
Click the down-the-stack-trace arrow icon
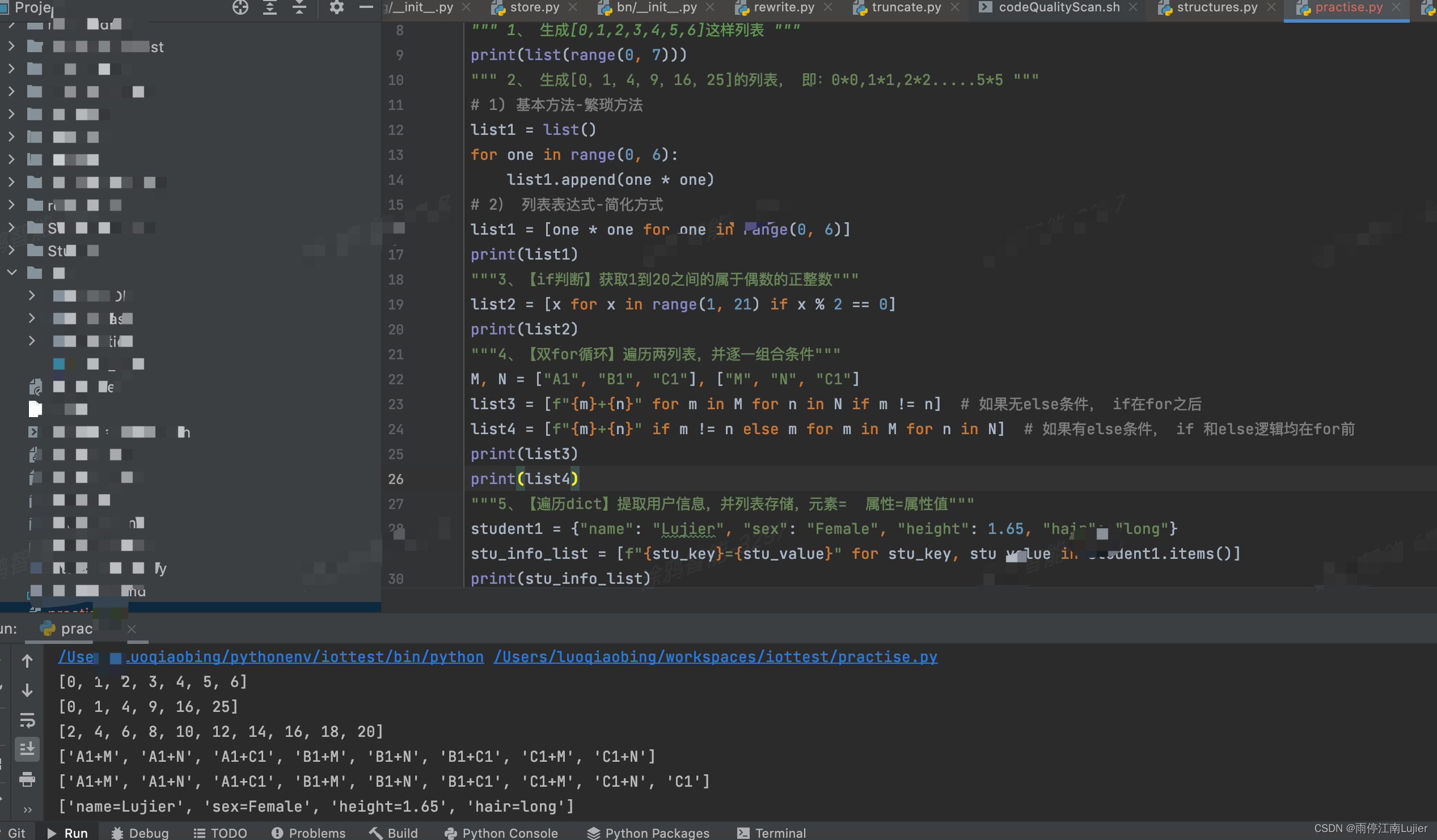tap(27, 690)
